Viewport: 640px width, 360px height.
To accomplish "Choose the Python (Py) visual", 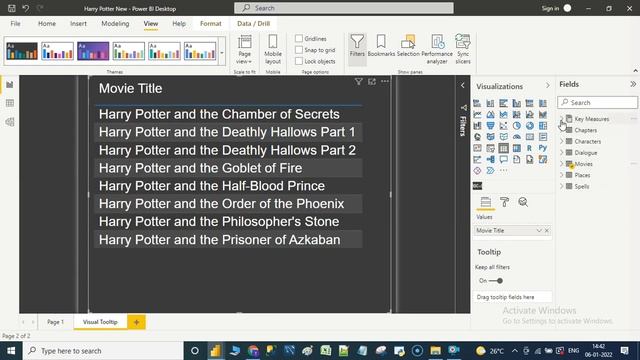I will (x=542, y=148).
